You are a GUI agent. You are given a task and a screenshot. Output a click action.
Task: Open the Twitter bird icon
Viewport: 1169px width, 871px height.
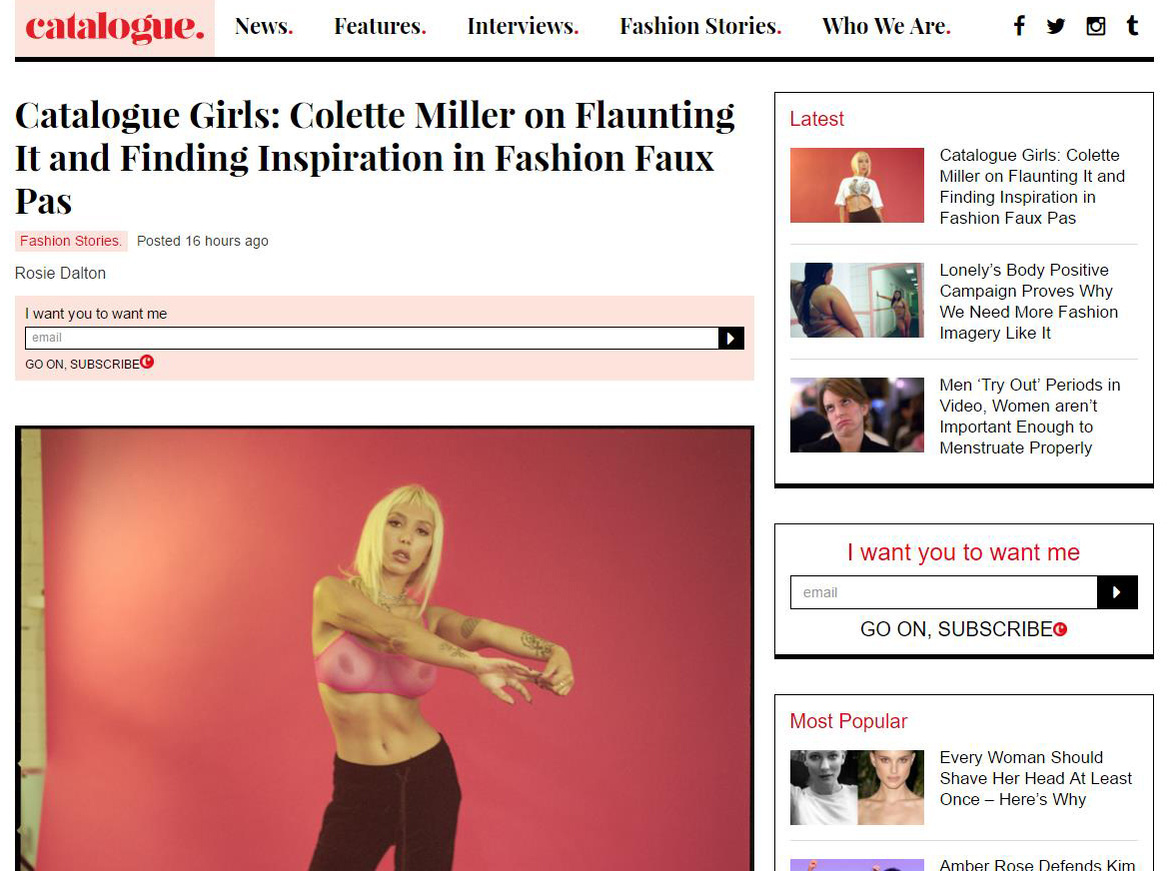1056,27
